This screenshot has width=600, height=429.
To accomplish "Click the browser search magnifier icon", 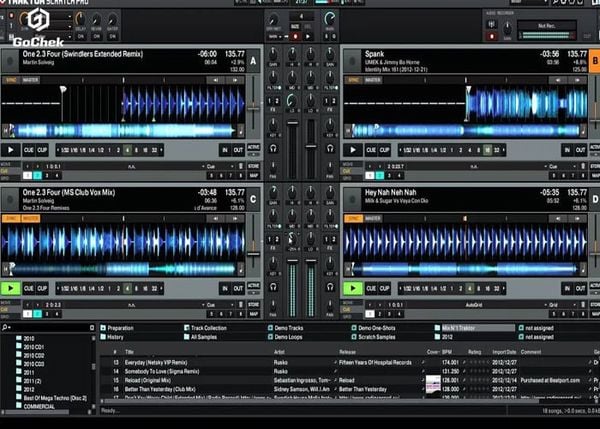I will pos(5,328).
